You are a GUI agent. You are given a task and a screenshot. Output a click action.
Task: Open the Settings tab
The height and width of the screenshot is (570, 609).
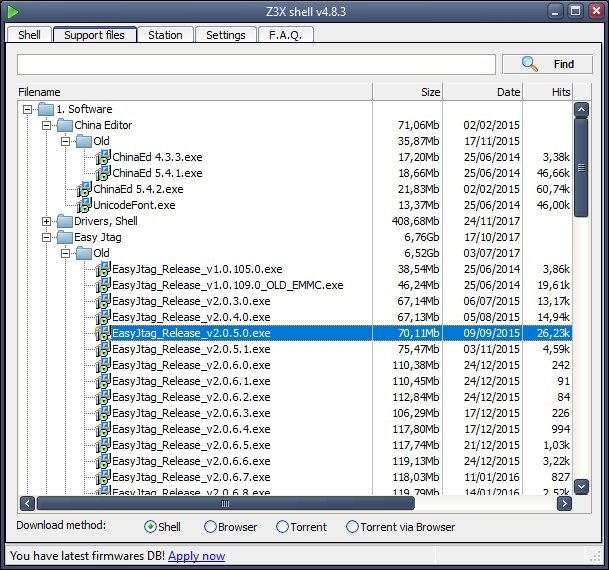point(226,35)
